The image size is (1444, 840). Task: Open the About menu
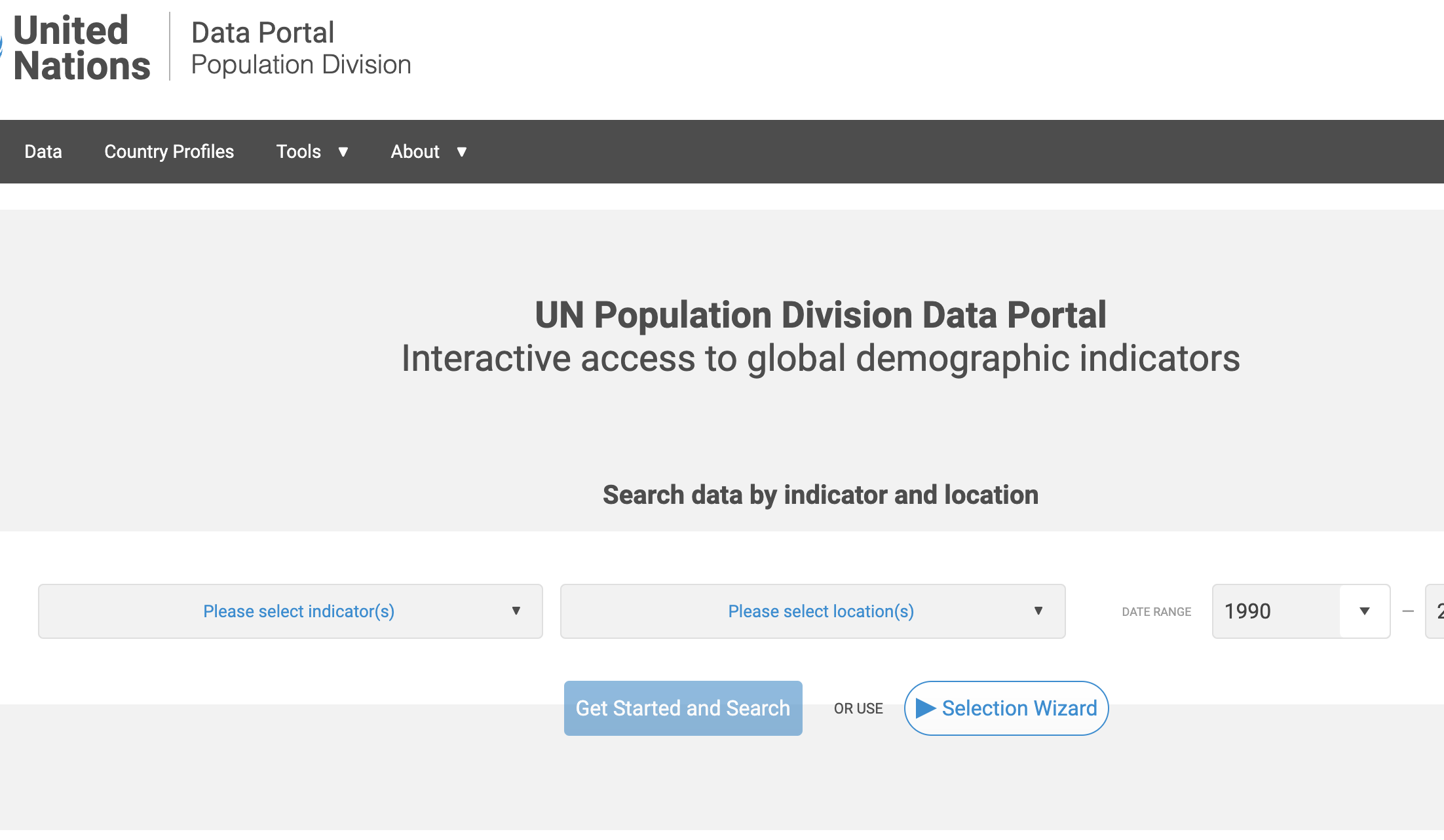pos(415,151)
